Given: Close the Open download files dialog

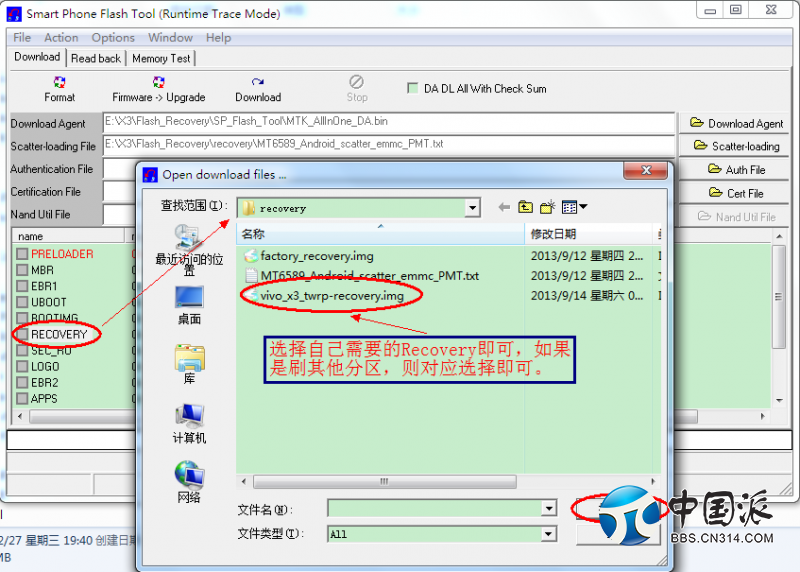Looking at the screenshot, I should click(645, 170).
